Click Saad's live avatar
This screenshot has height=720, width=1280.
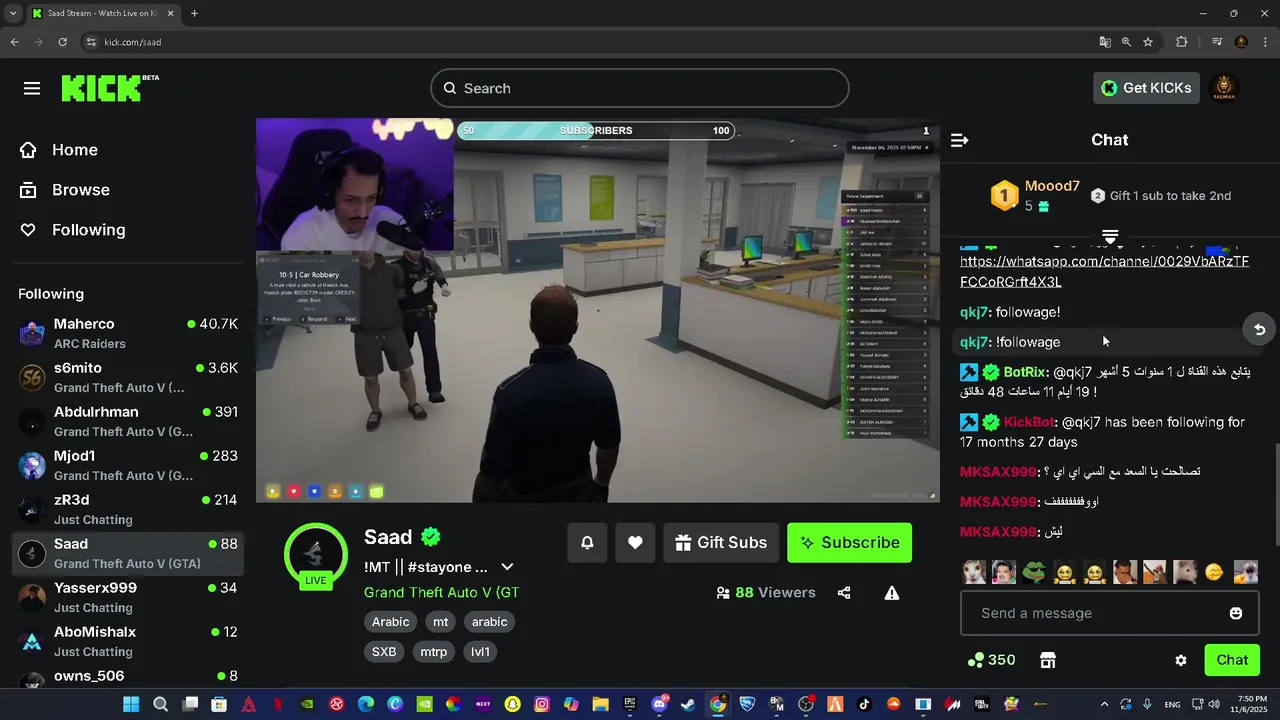click(x=316, y=554)
